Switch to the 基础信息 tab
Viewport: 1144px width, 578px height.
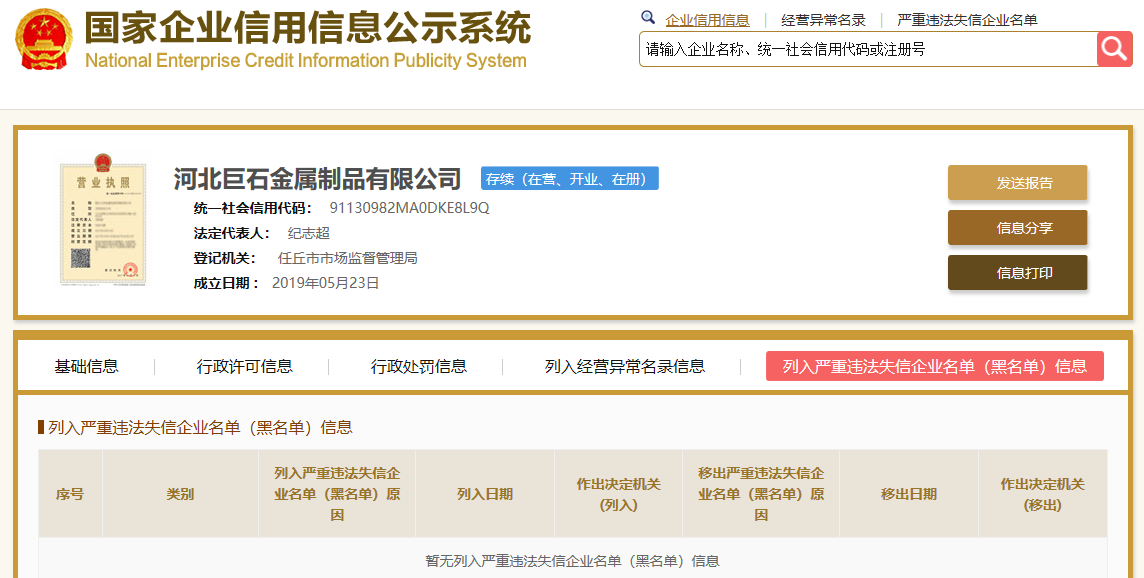click(x=86, y=366)
